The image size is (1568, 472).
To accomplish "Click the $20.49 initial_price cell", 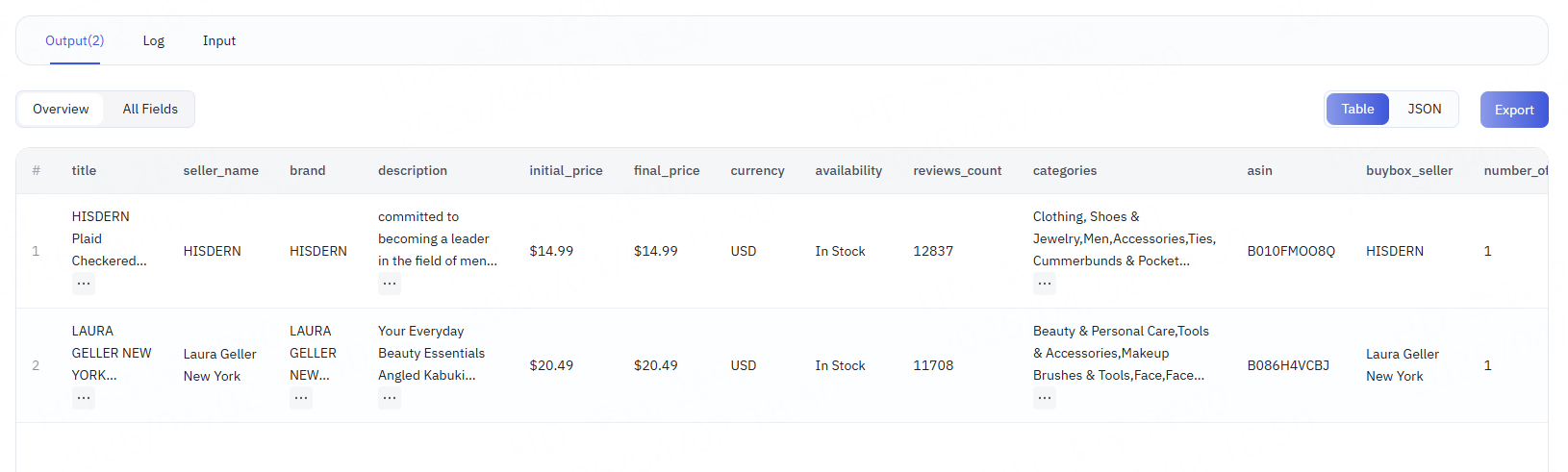I will [x=551, y=365].
